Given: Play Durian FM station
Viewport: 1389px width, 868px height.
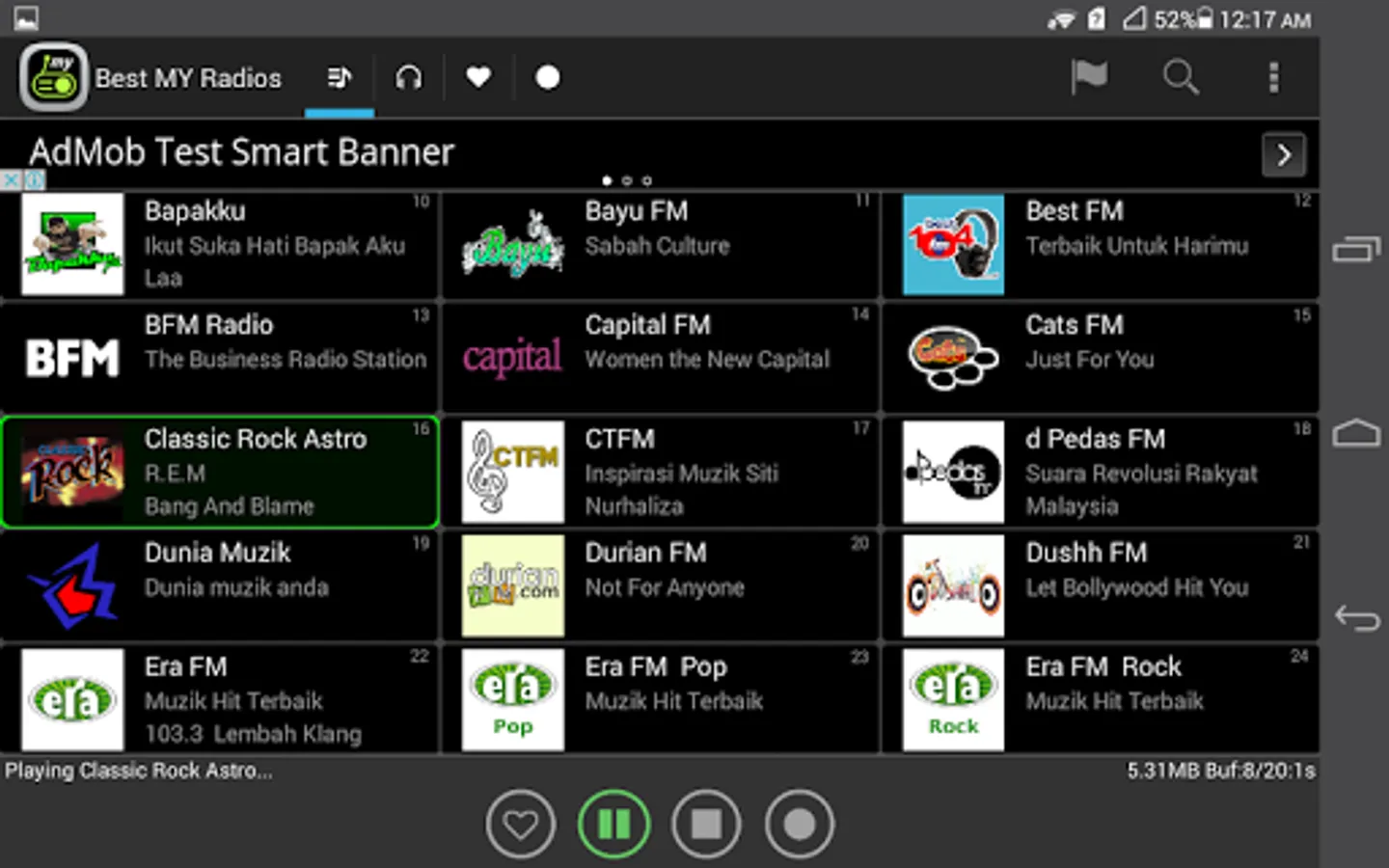Looking at the screenshot, I should (x=661, y=585).
